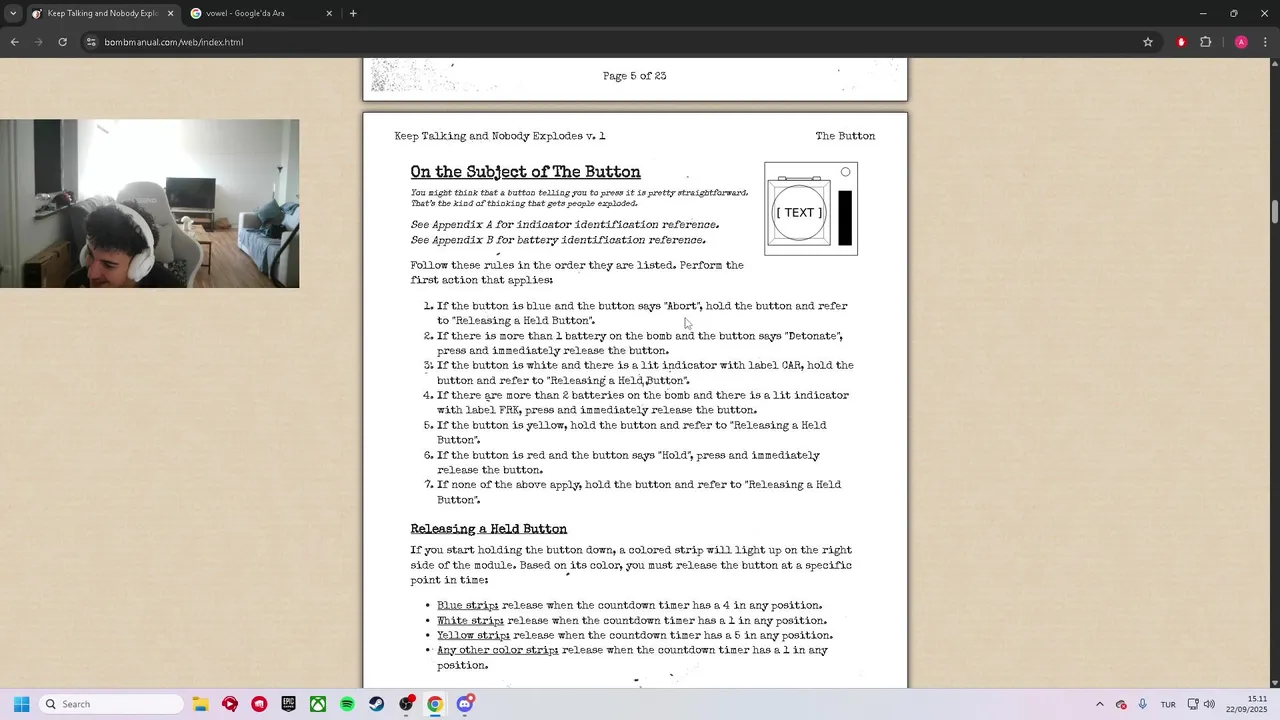Open OBS Studio from the taskbar
The width and height of the screenshot is (1280, 720).
[406, 704]
